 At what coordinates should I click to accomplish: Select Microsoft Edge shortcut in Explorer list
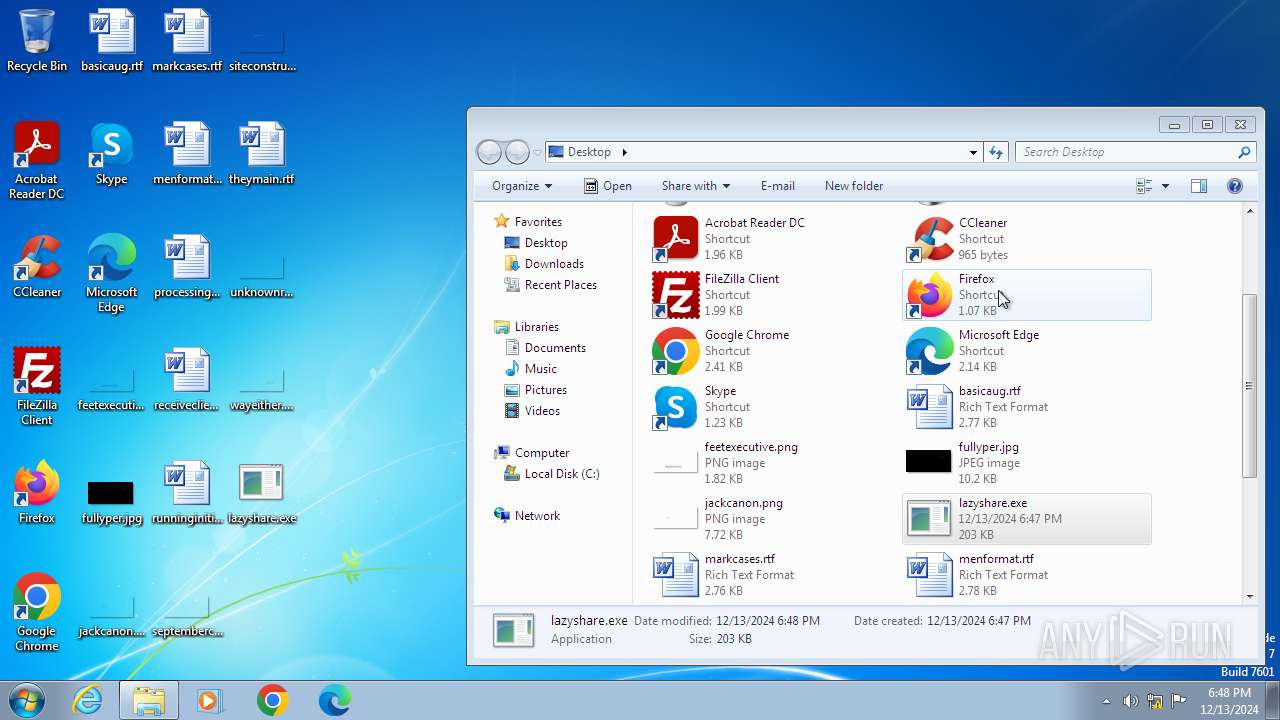pos(1027,351)
